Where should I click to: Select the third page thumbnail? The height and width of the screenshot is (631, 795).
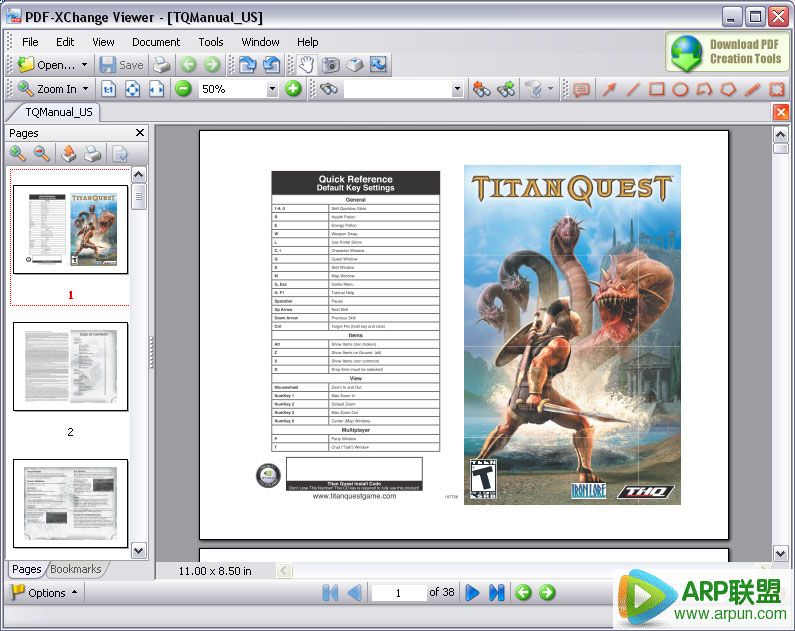pos(70,503)
